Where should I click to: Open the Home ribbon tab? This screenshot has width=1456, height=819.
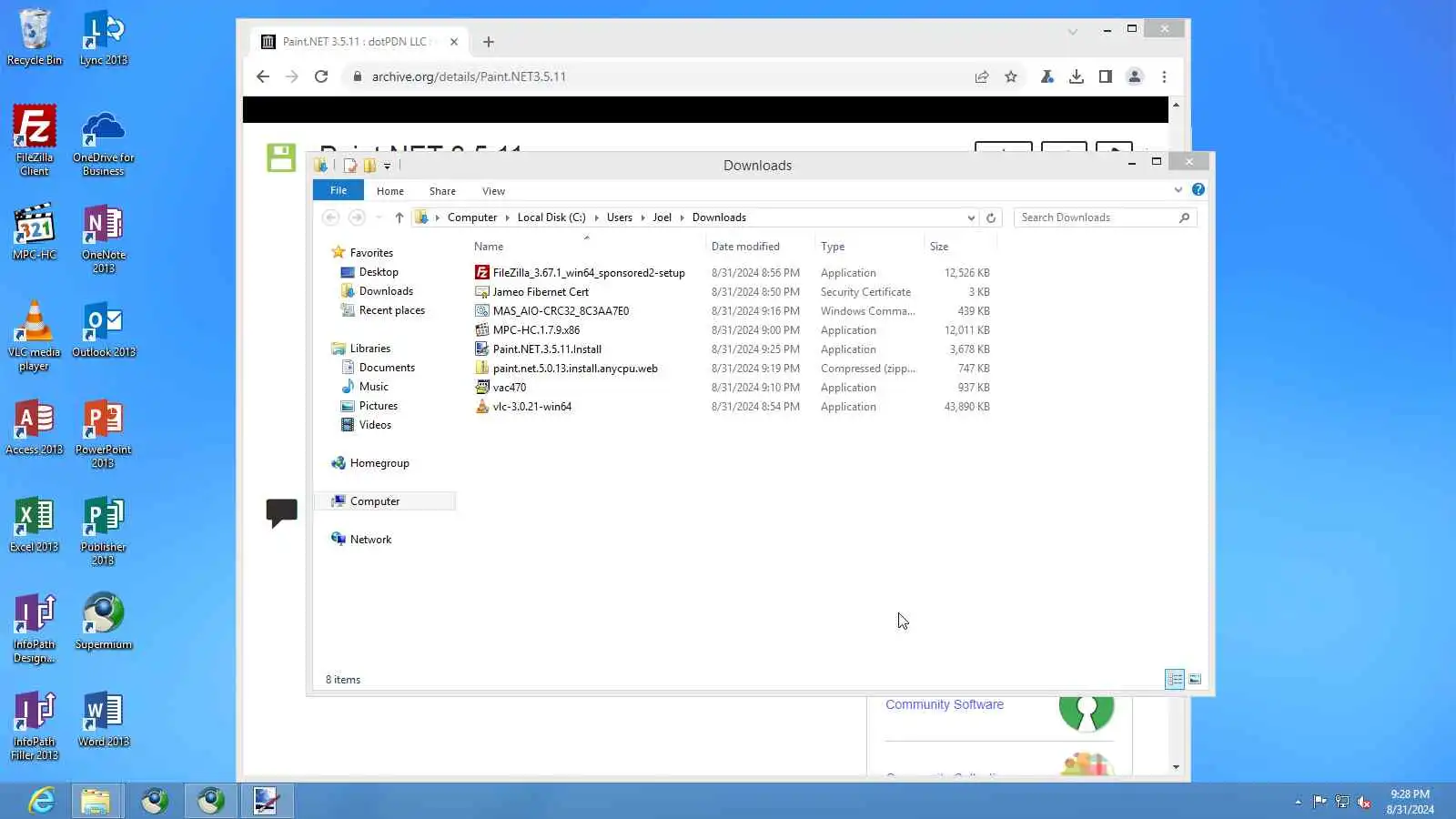click(x=390, y=191)
